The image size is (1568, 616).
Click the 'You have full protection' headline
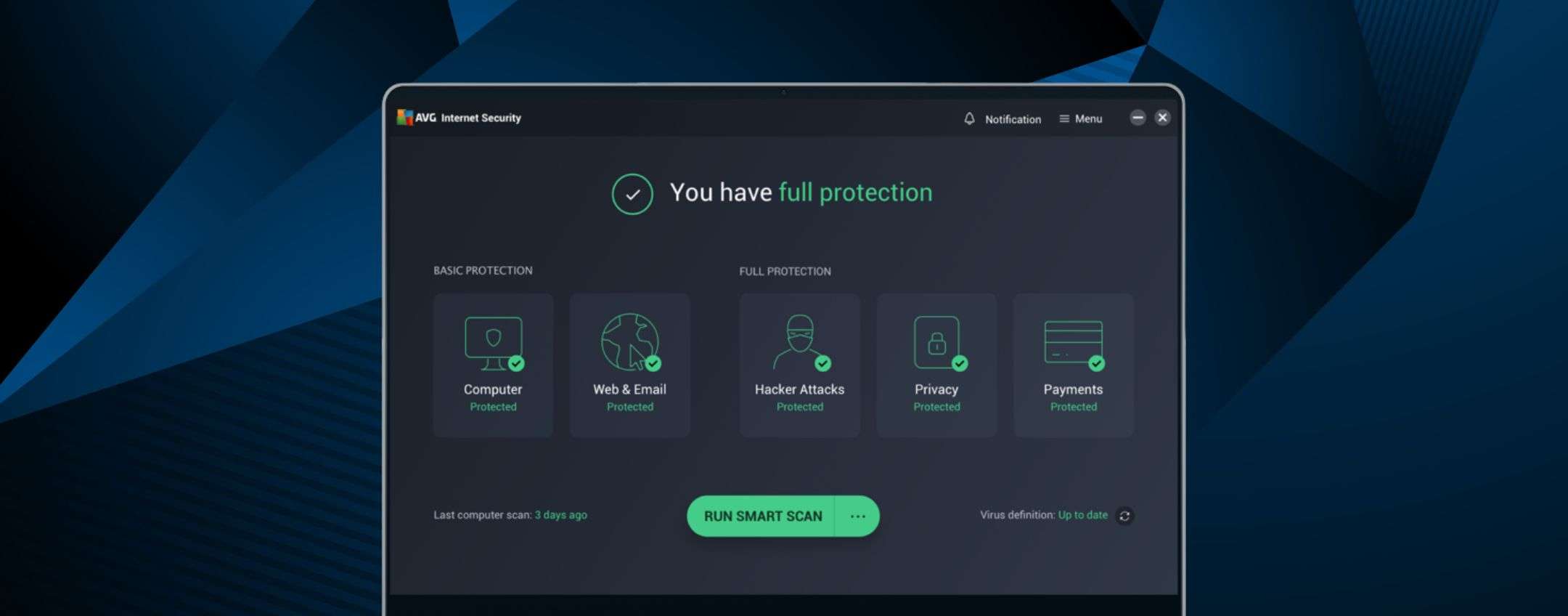coord(801,192)
